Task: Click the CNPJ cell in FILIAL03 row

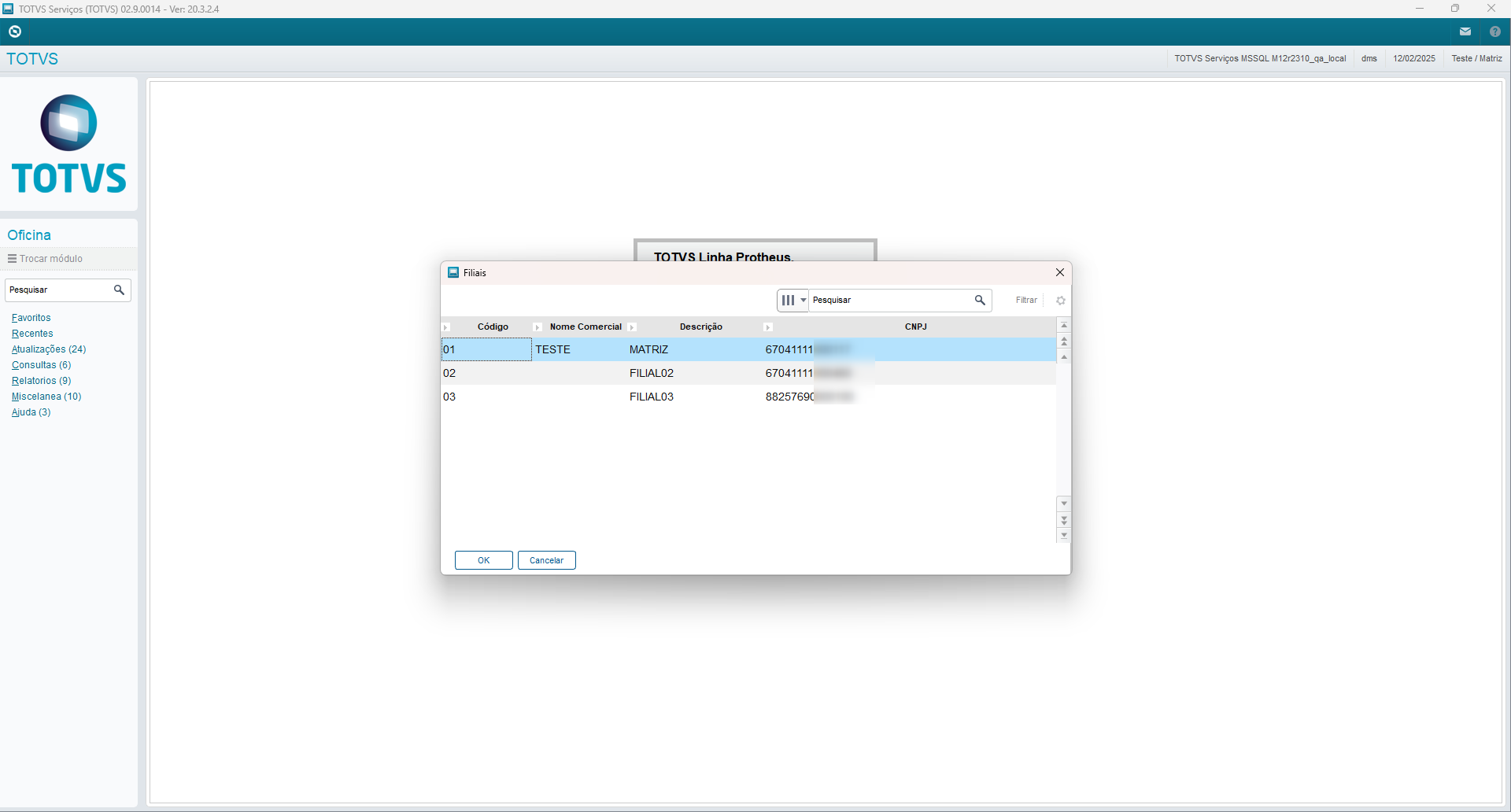Action: click(909, 397)
